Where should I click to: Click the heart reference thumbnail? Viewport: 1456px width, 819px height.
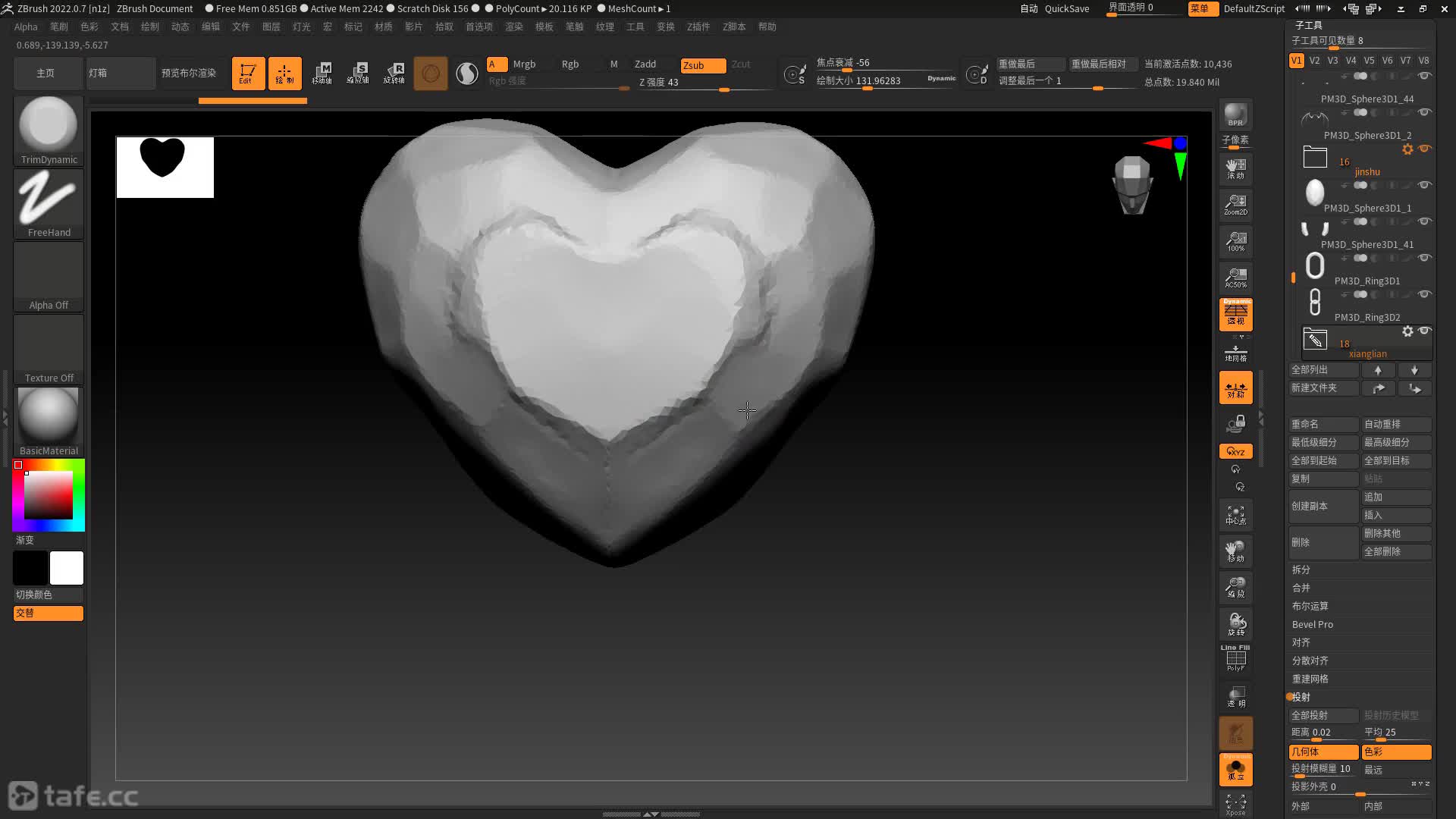pyautogui.click(x=165, y=167)
